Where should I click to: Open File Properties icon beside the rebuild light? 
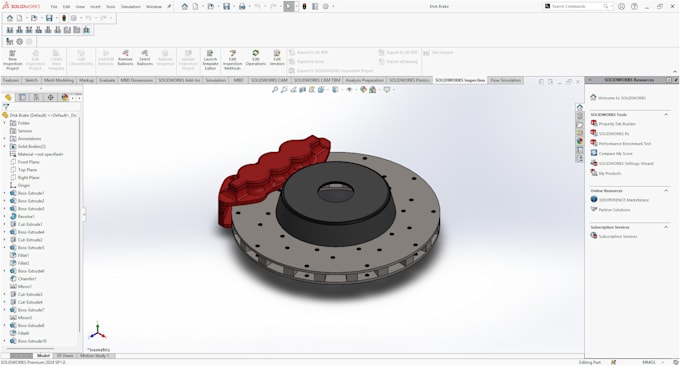[x=315, y=7]
